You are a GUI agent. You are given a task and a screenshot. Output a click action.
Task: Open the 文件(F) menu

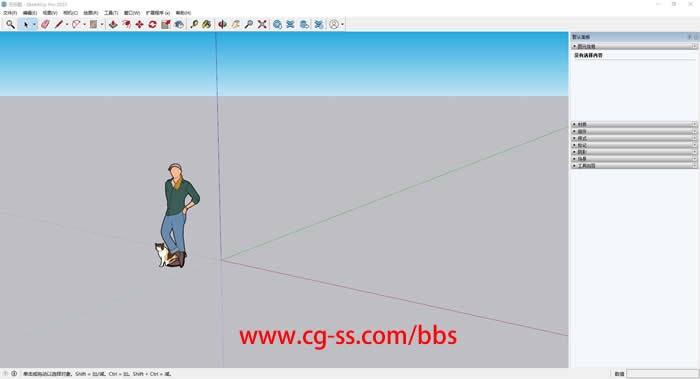pos(10,13)
